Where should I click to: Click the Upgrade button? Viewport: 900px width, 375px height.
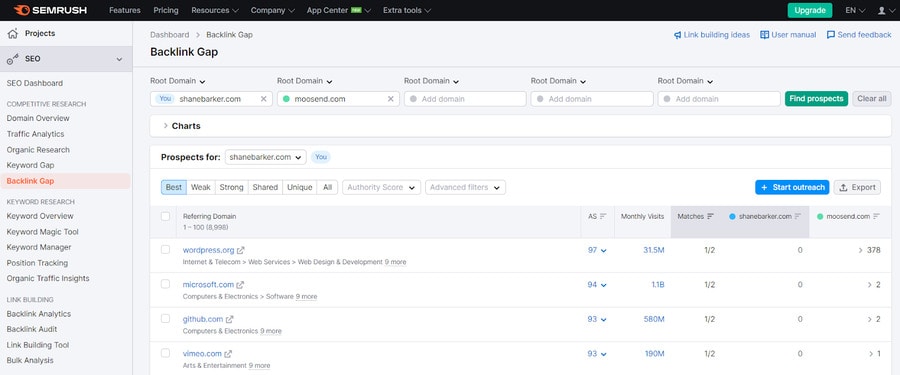pos(810,10)
